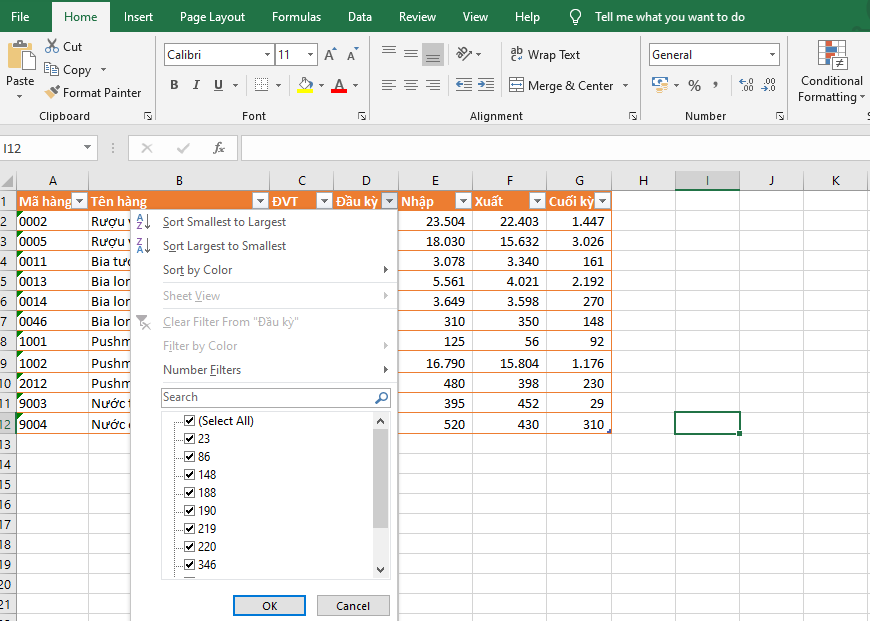
Task: Click the OK button
Action: point(269,606)
